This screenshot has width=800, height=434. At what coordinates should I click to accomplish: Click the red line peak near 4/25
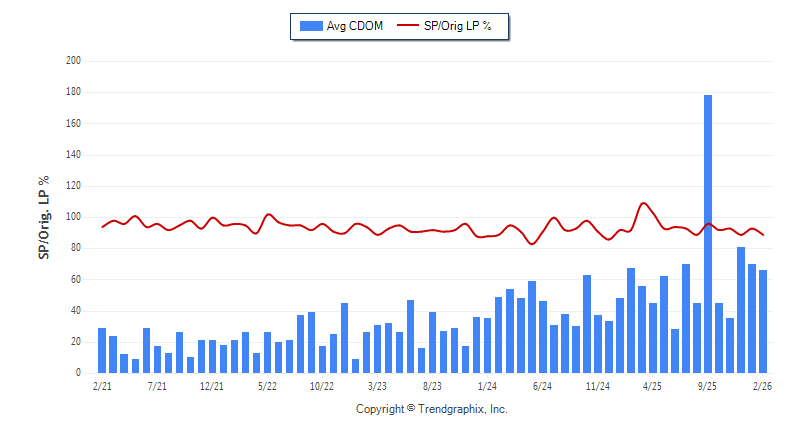pos(643,204)
